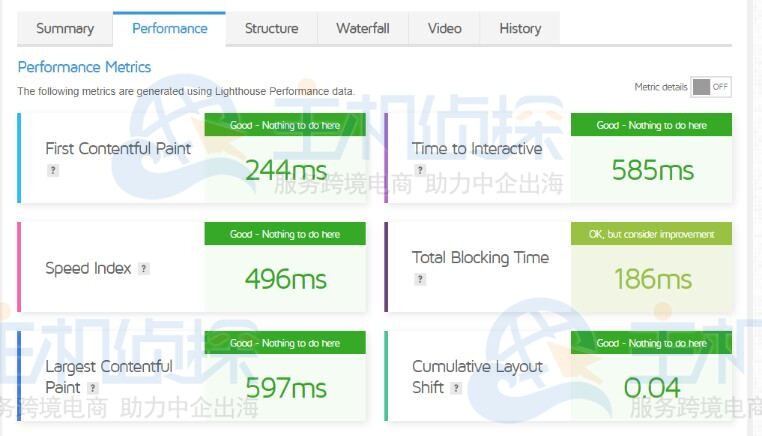Switch to the Structure tab
Image resolution: width=762 pixels, height=436 pixels.
tap(271, 29)
